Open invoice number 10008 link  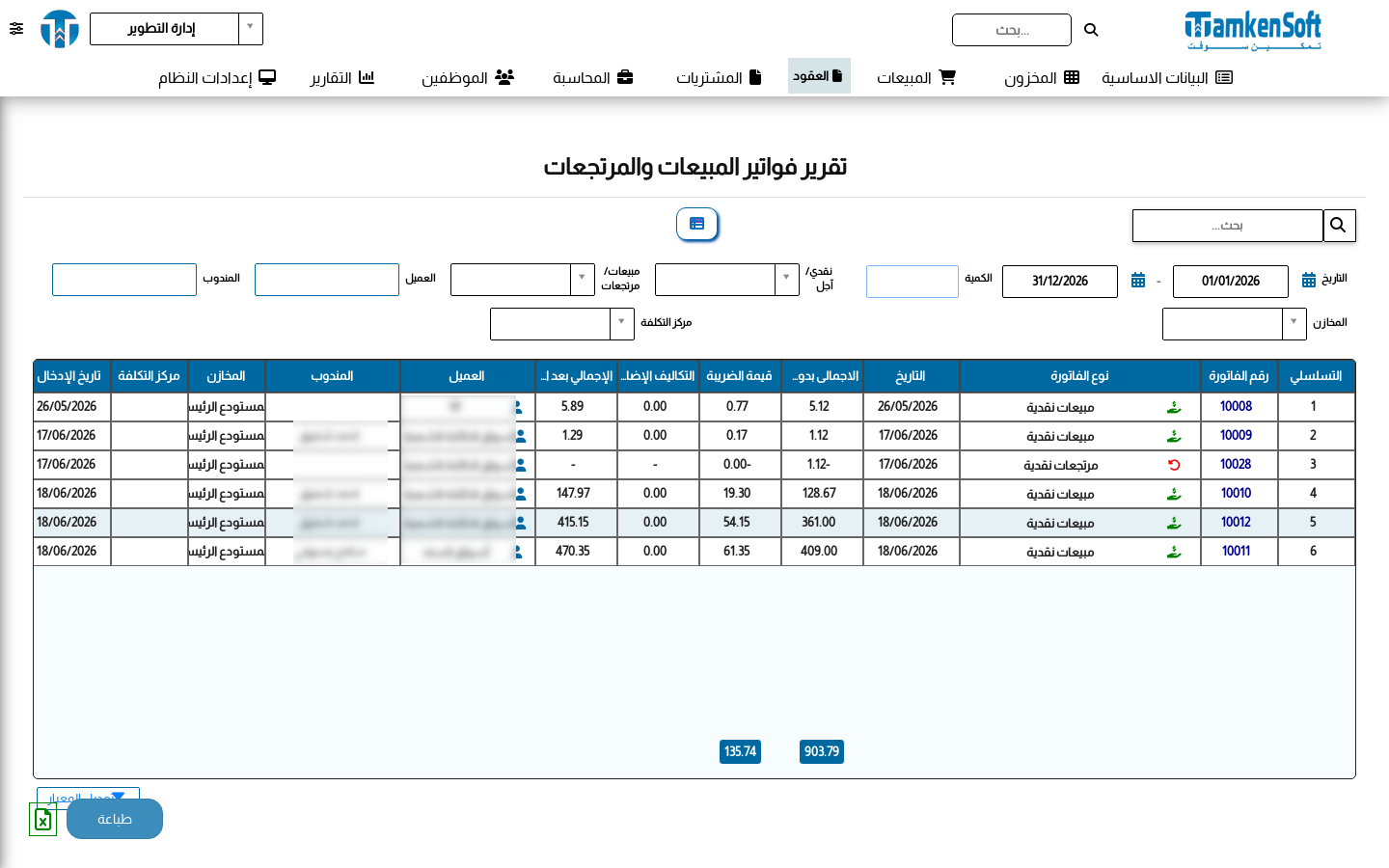point(1236,407)
